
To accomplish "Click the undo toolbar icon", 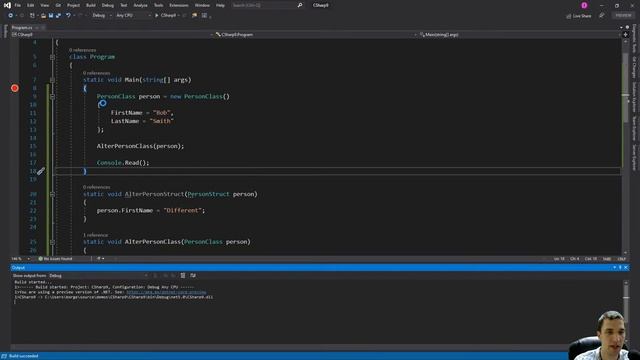I will (x=68, y=16).
